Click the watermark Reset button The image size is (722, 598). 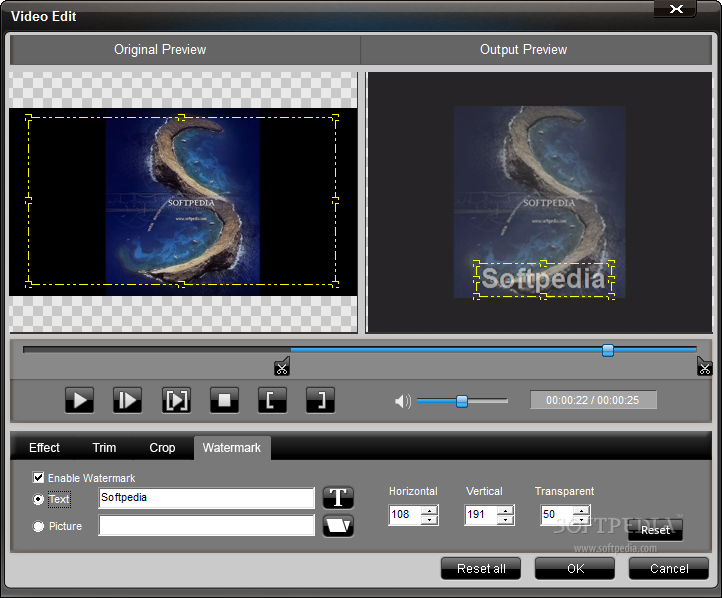pos(655,530)
